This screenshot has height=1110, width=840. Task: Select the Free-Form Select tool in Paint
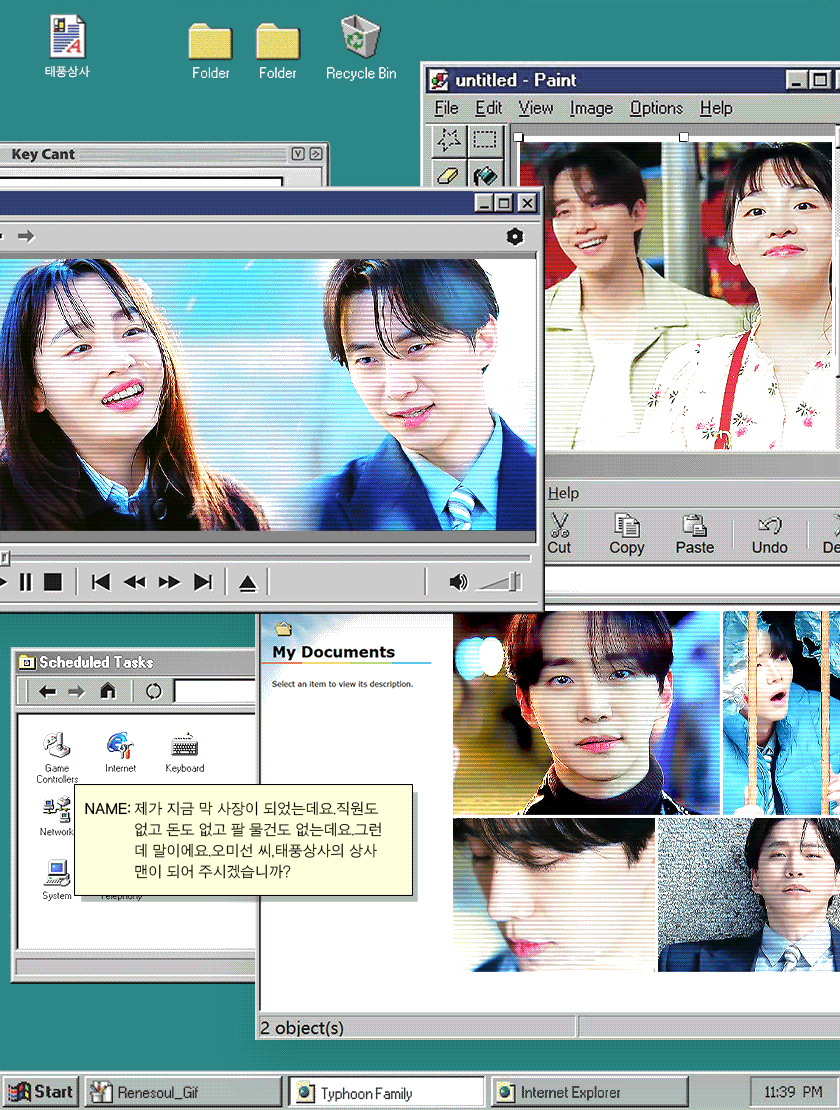point(449,140)
